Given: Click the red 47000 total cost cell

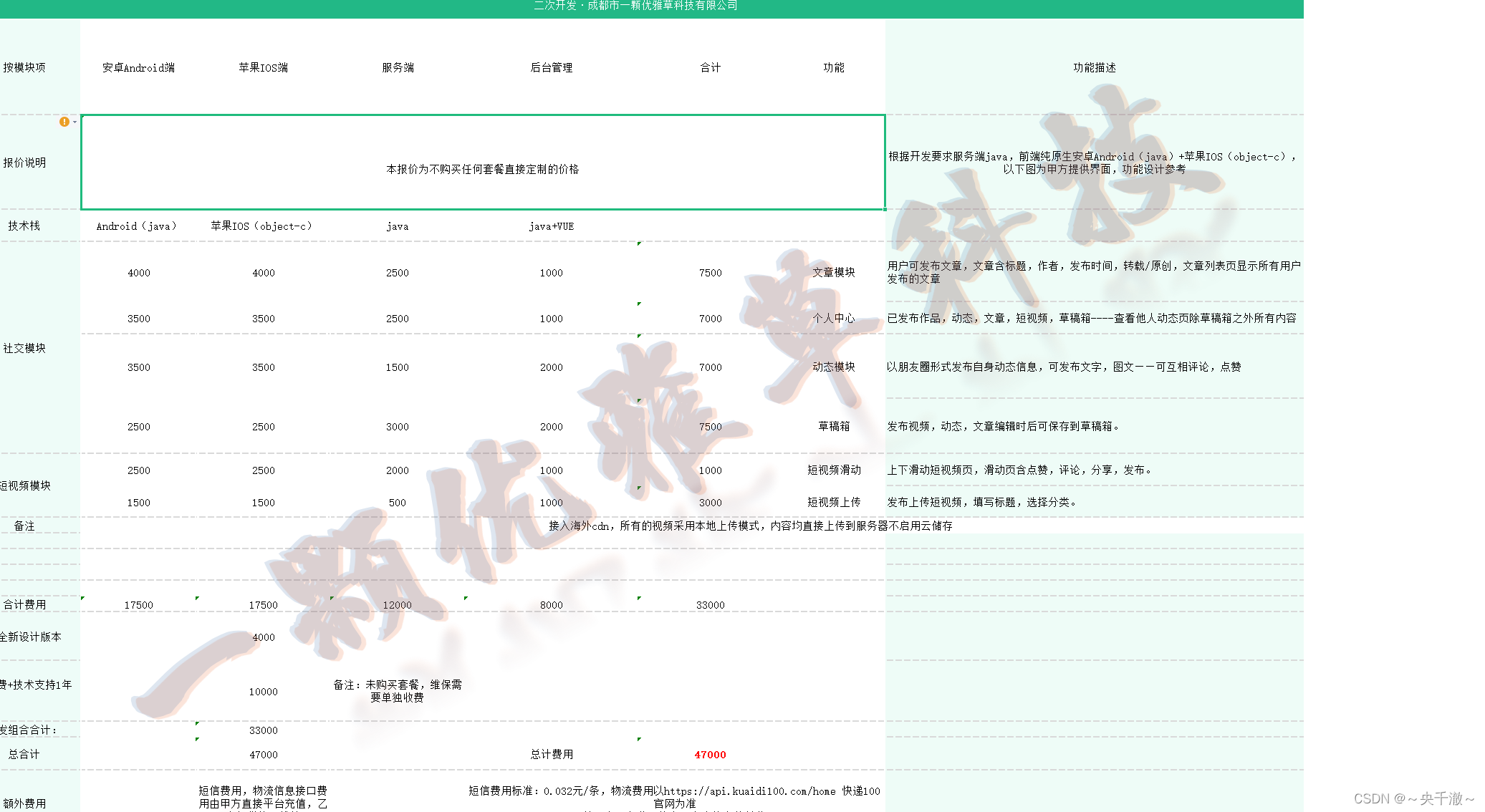Looking at the screenshot, I should [710, 755].
